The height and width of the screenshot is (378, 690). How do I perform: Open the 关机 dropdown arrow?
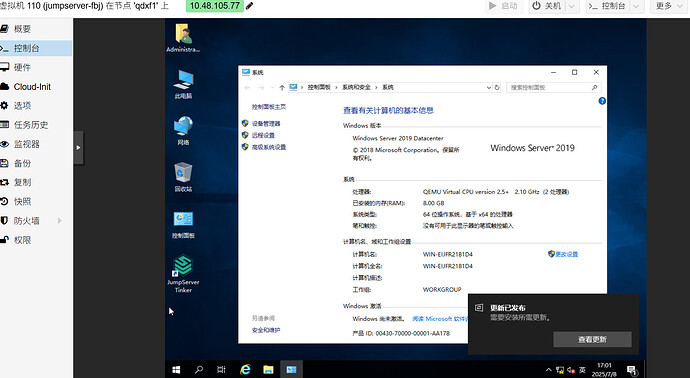[x=572, y=6]
